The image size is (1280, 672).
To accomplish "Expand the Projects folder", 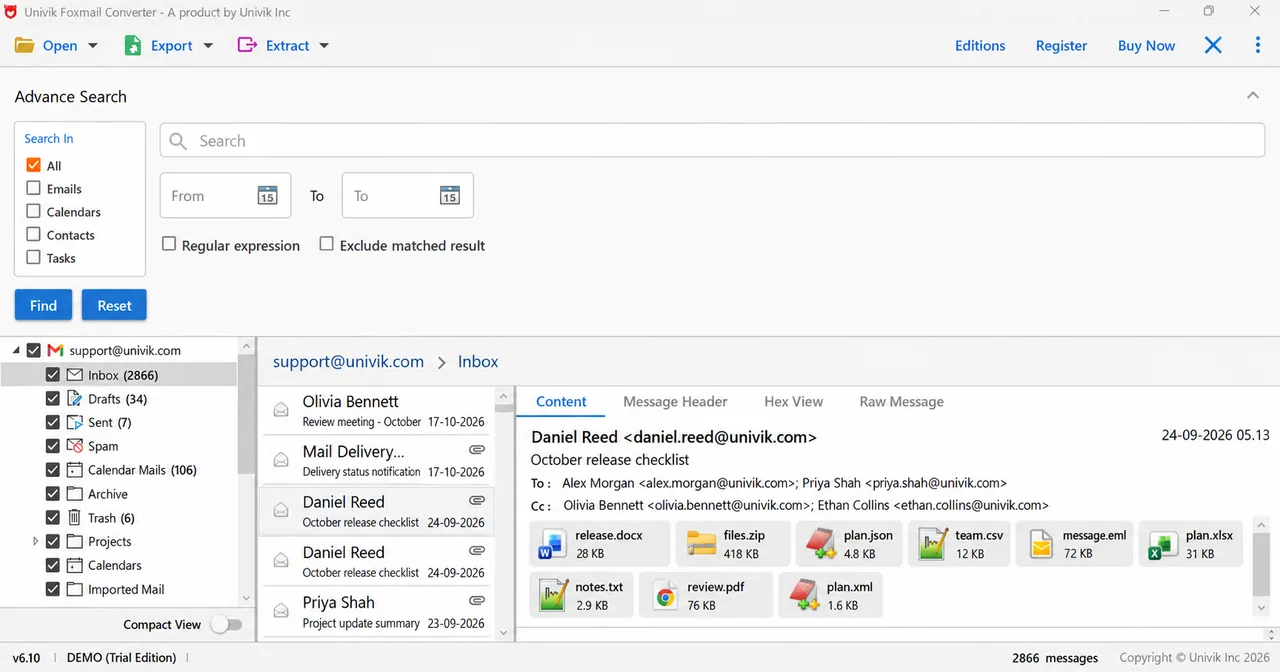I will pyautogui.click(x=36, y=541).
